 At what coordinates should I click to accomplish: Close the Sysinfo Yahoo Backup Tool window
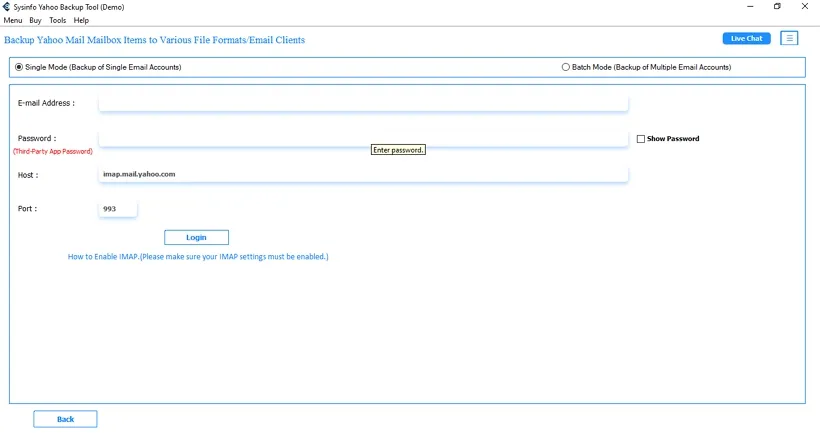click(x=804, y=6)
